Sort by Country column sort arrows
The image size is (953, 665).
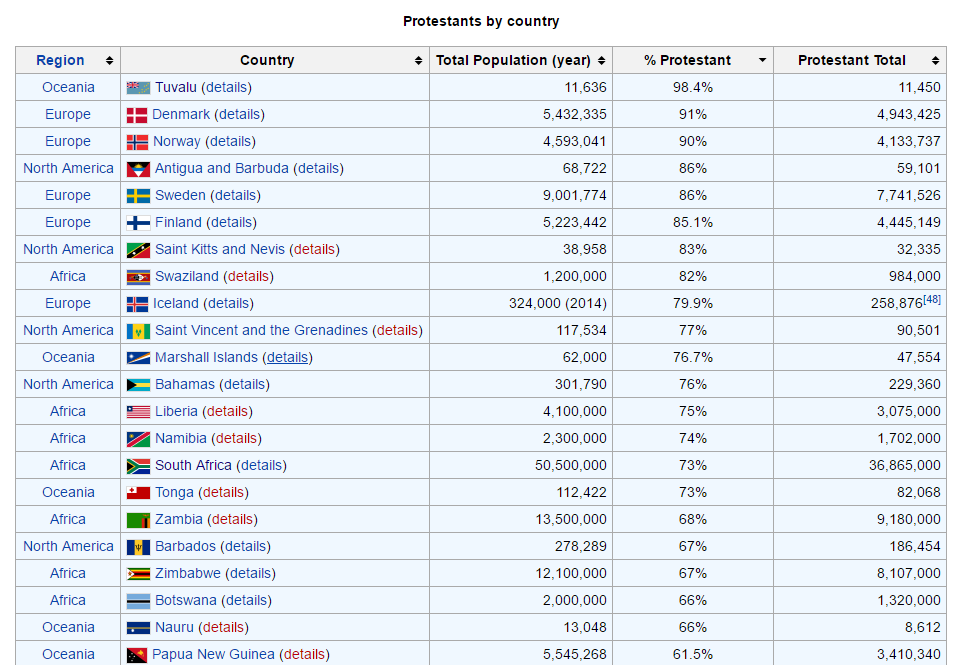click(x=418, y=61)
